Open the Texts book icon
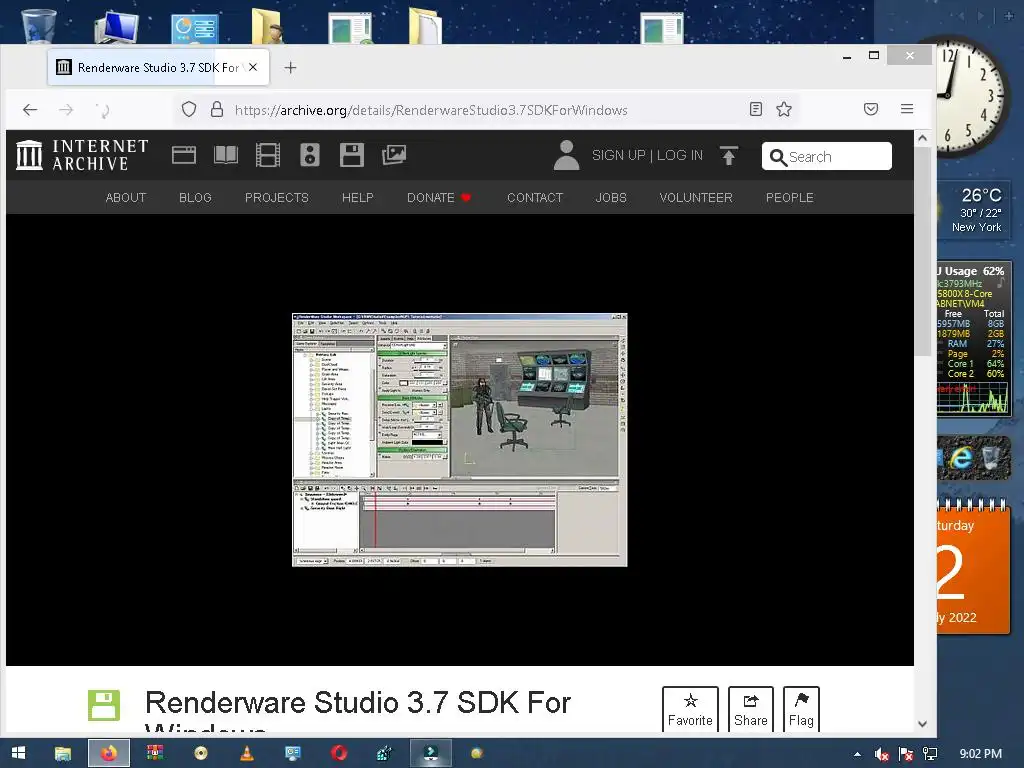1024x768 pixels. 226,155
